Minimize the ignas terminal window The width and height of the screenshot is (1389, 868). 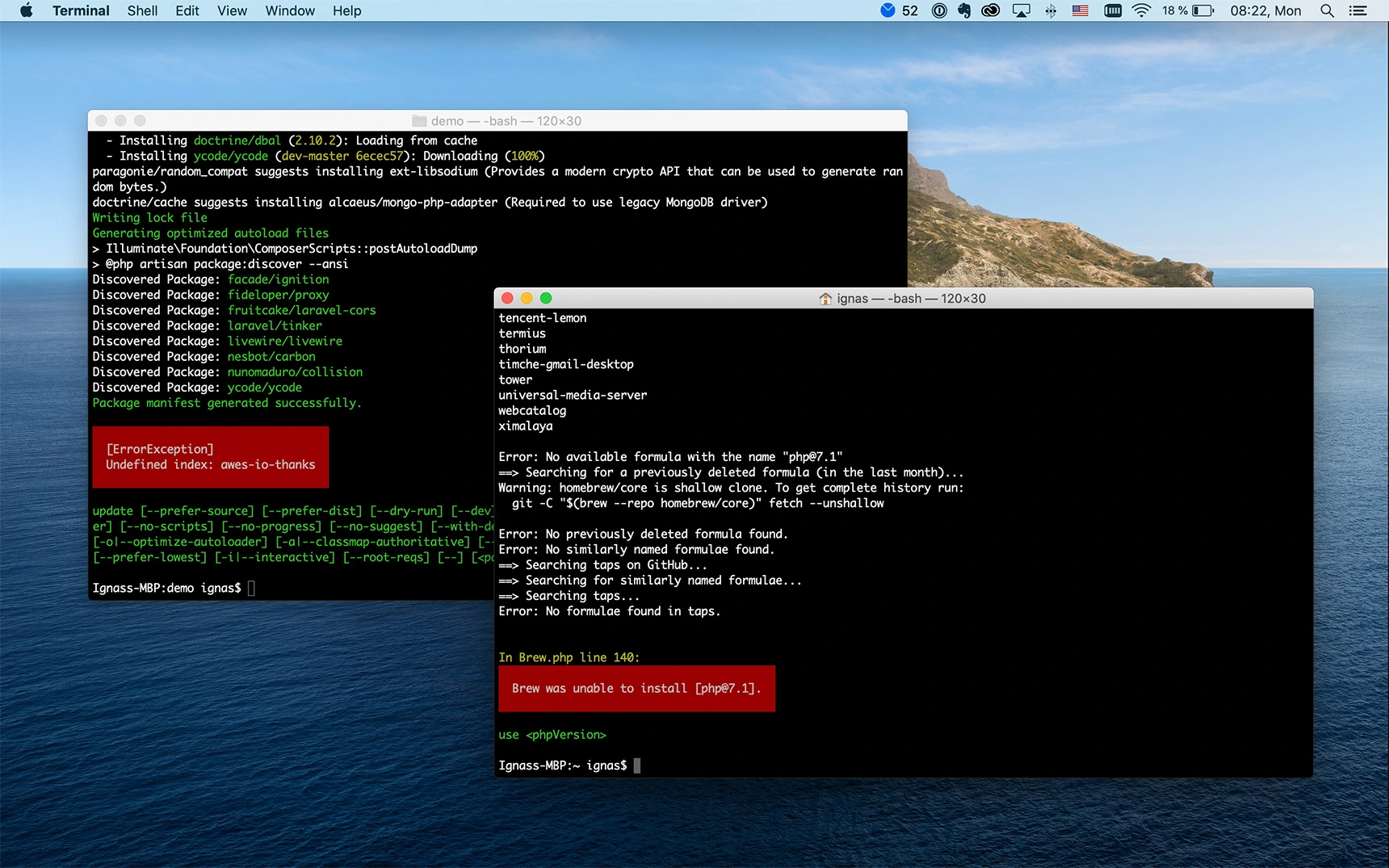click(527, 298)
